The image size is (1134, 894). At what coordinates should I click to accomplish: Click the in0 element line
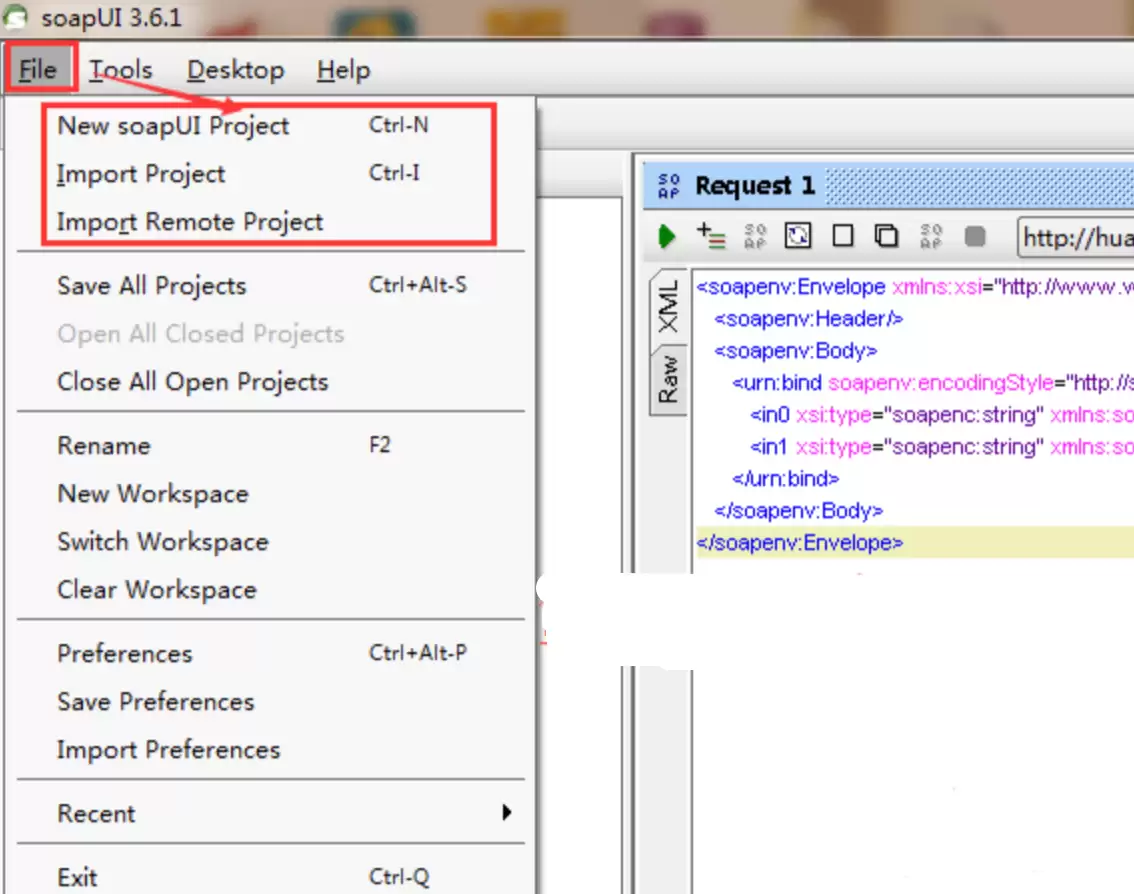(941, 415)
